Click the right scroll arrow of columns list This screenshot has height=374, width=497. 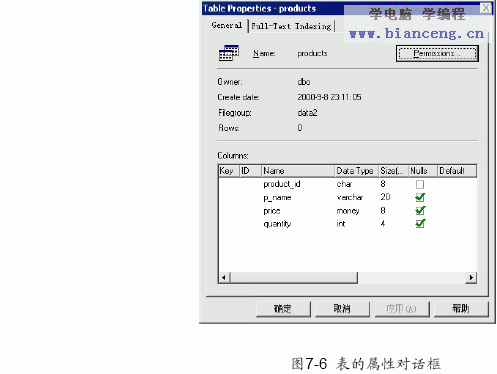click(471, 277)
